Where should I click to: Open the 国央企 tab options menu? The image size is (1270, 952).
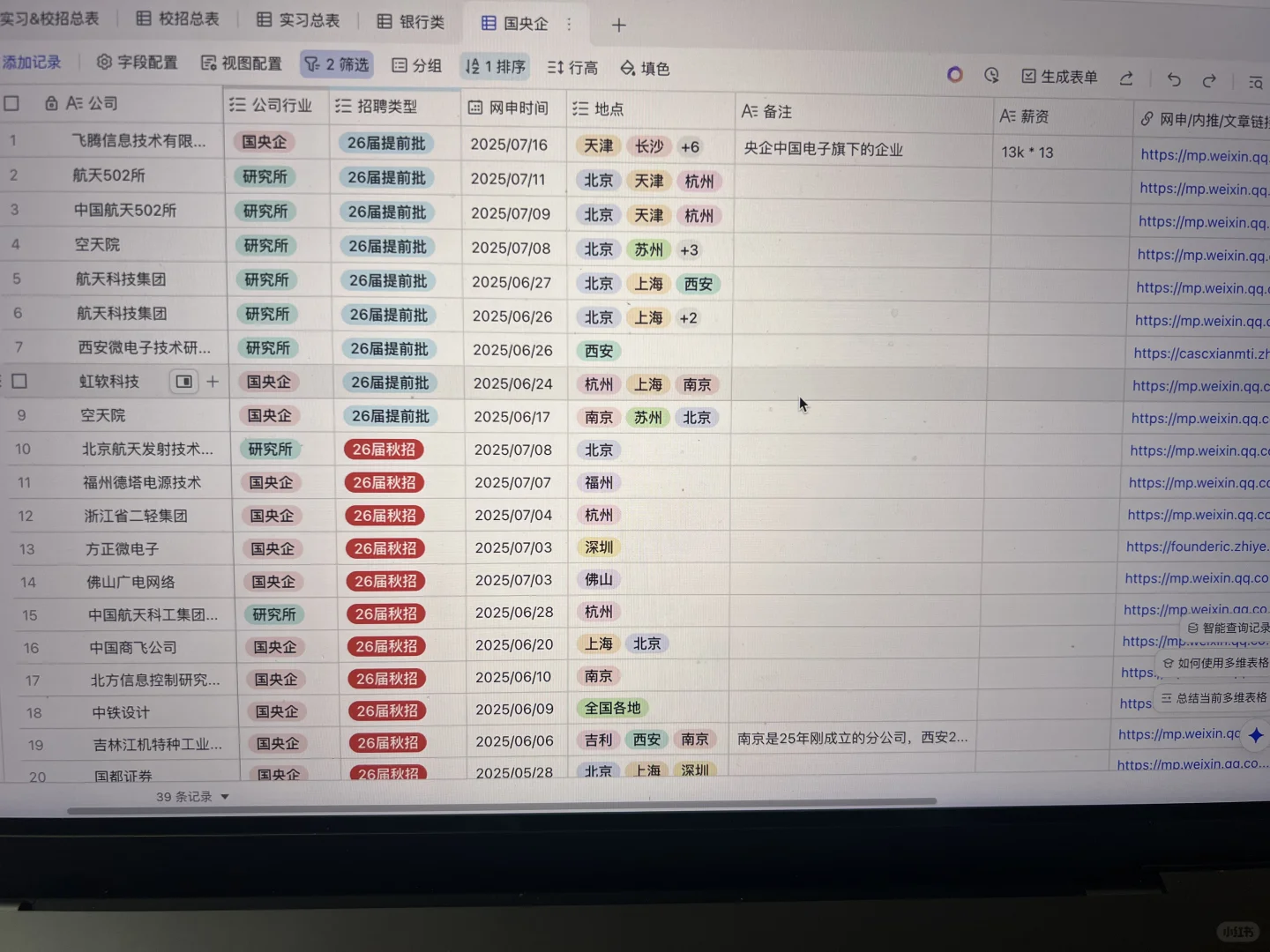(569, 24)
